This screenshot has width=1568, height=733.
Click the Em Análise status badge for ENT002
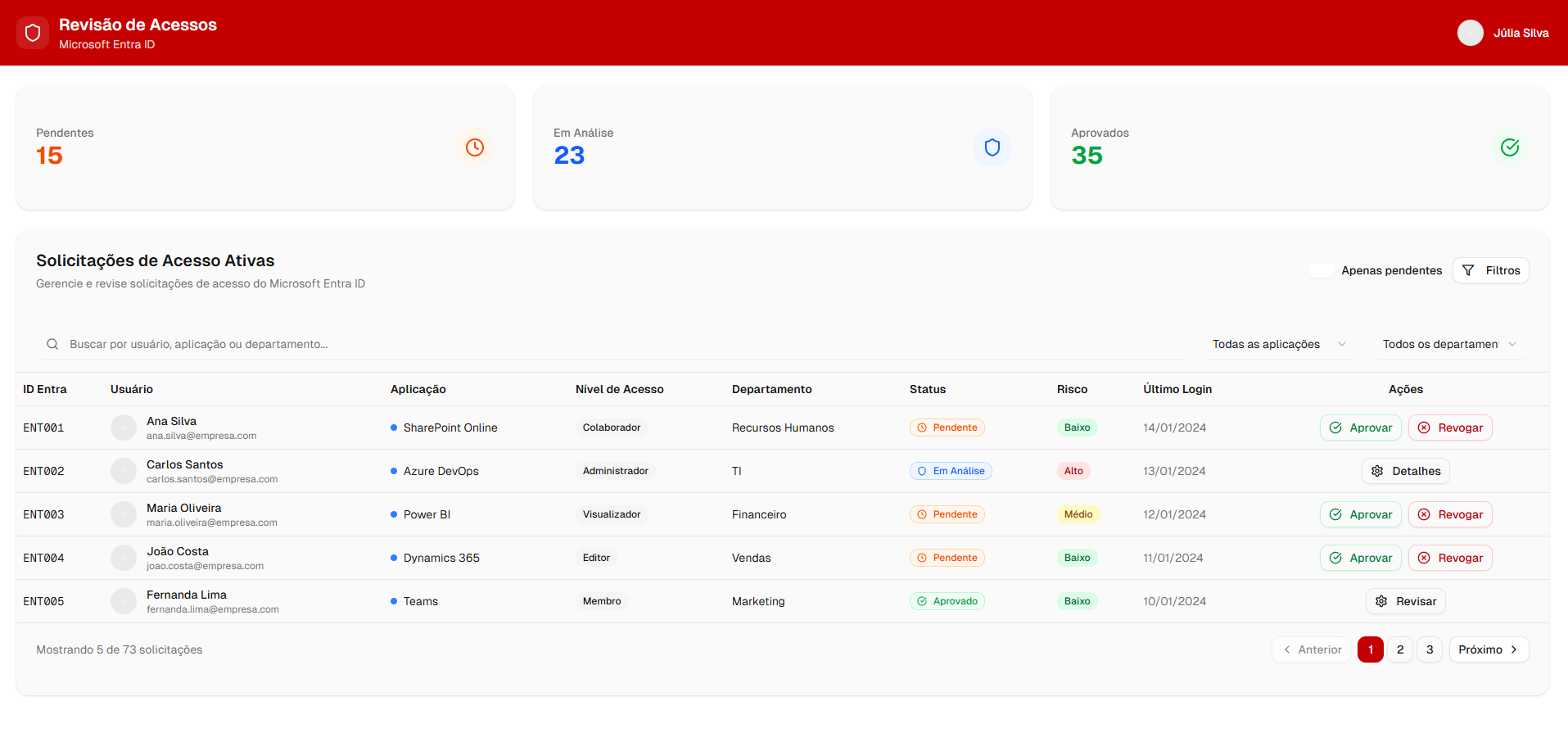(951, 471)
